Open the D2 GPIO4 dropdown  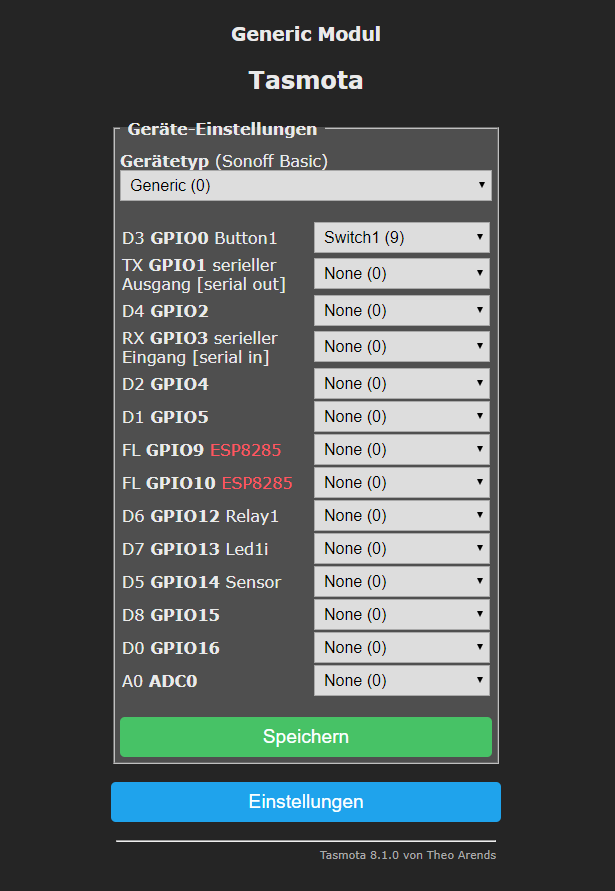(402, 384)
